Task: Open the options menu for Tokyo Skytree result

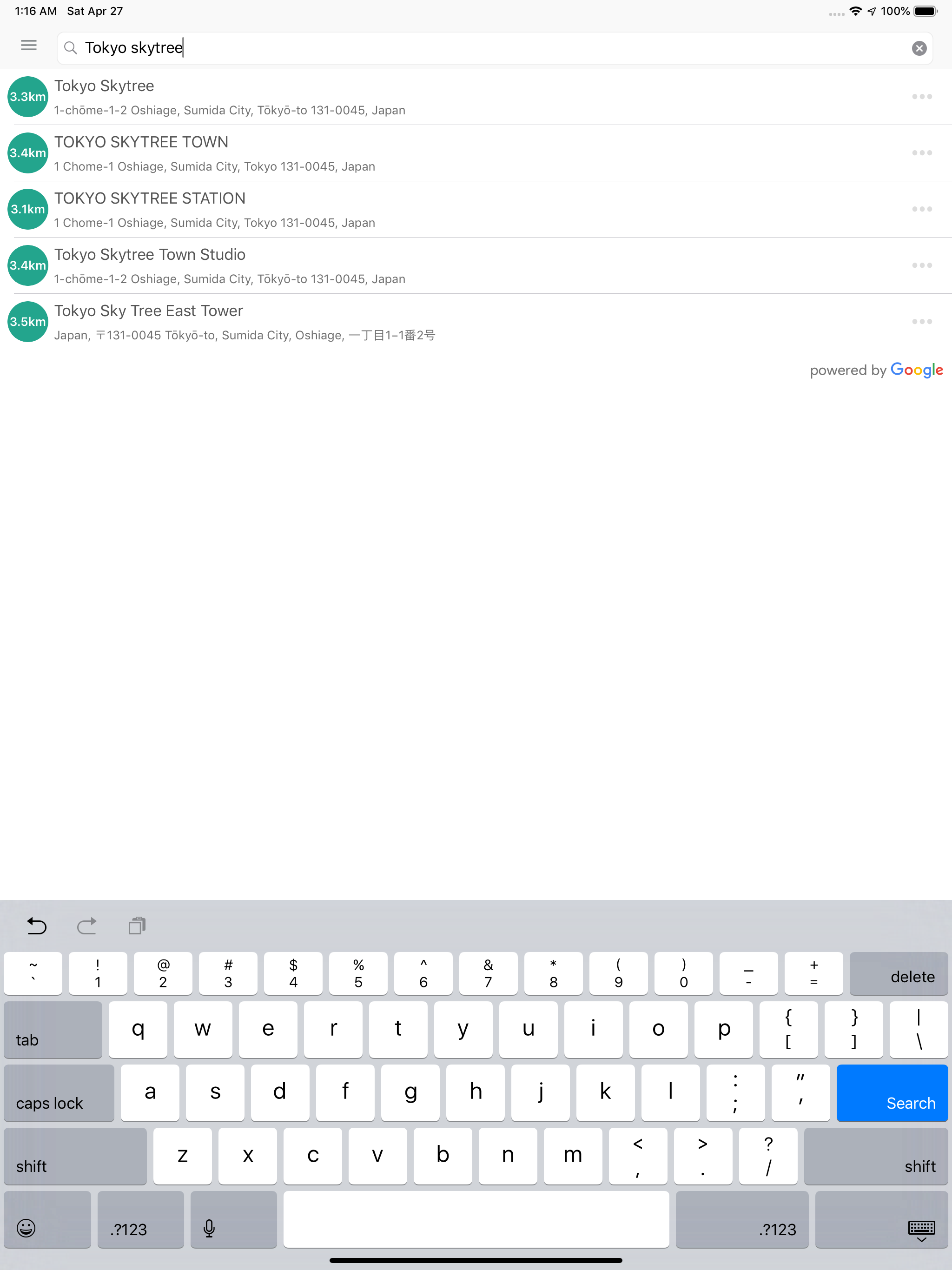Action: click(922, 96)
